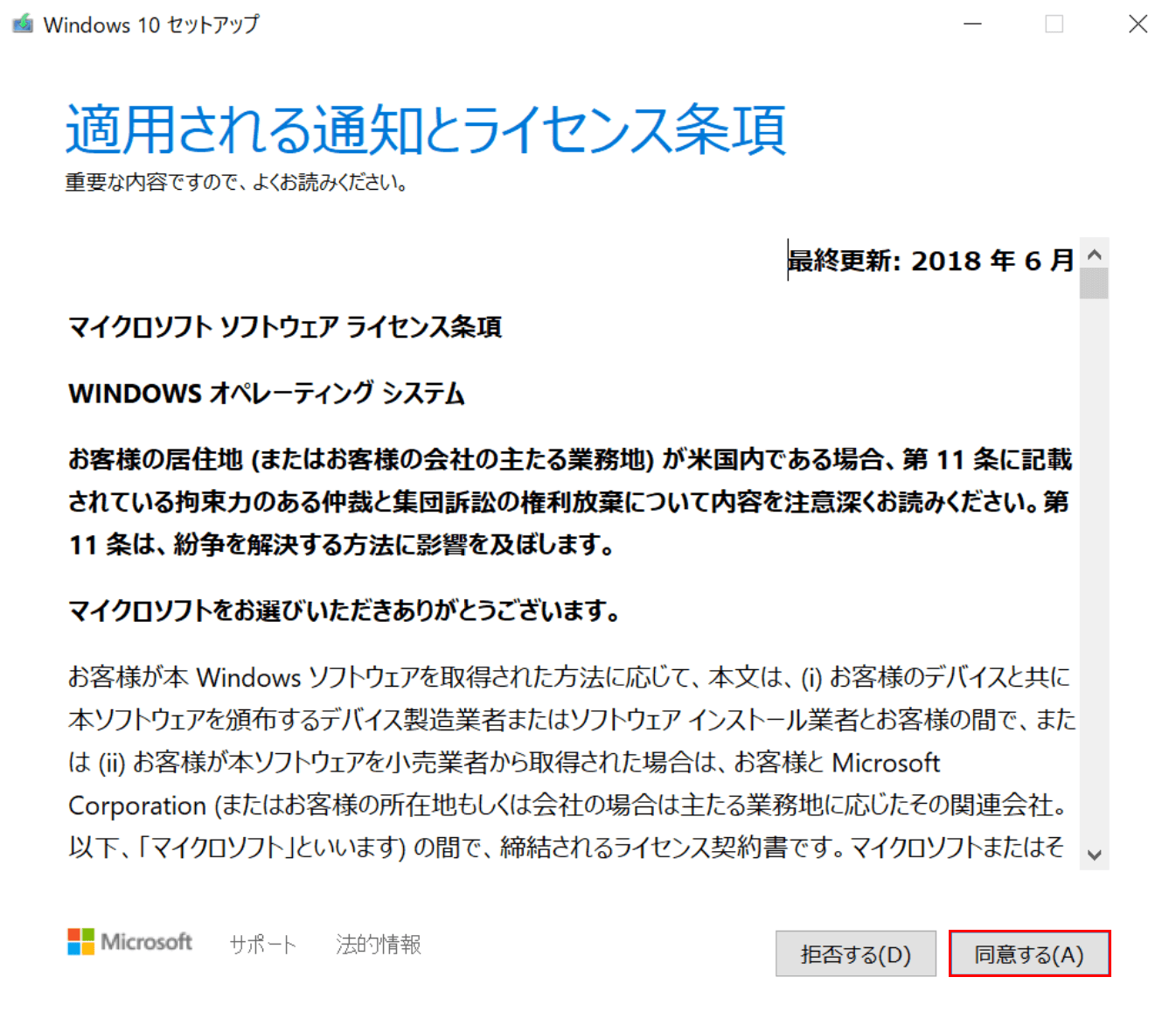The width and height of the screenshot is (1176, 1019).
Task: Minimize the Windows 10 セットアップ window
Action: tap(972, 24)
